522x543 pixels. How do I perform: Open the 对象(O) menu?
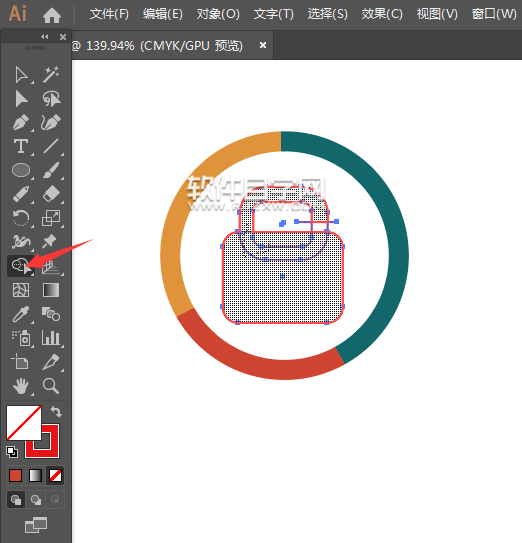point(218,14)
